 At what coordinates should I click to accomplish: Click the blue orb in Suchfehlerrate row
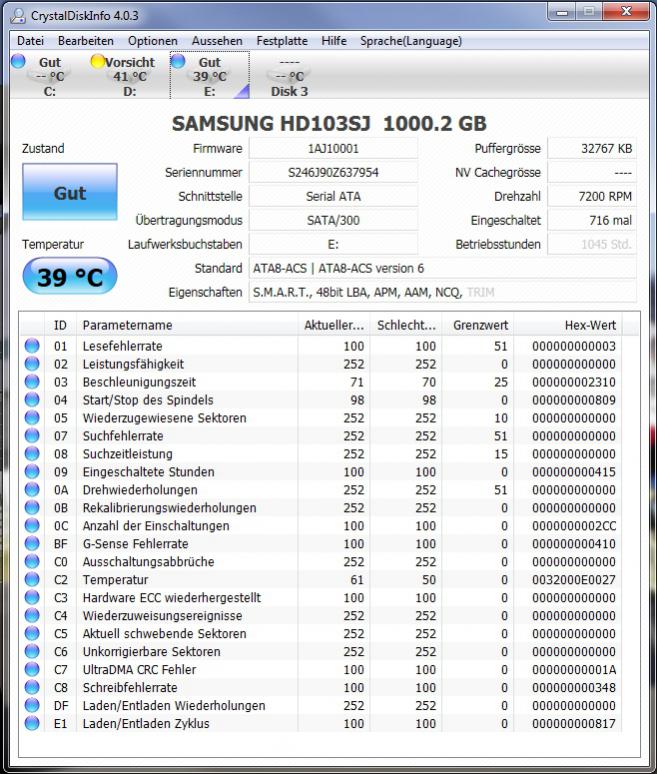click(32, 435)
